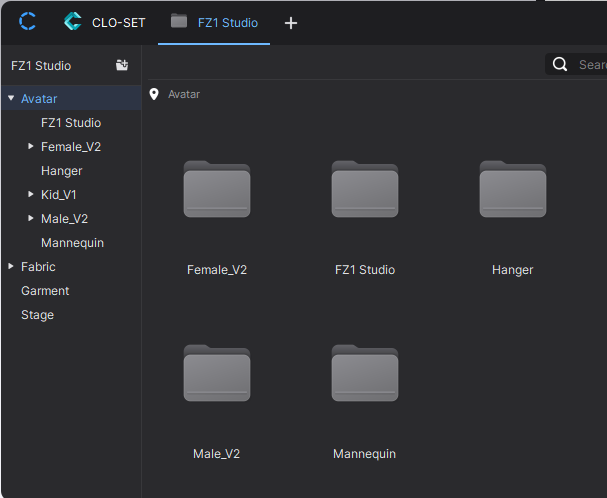Open the FZ1 Studio folder icon in grid
The height and width of the screenshot is (498, 607).
[364, 190]
